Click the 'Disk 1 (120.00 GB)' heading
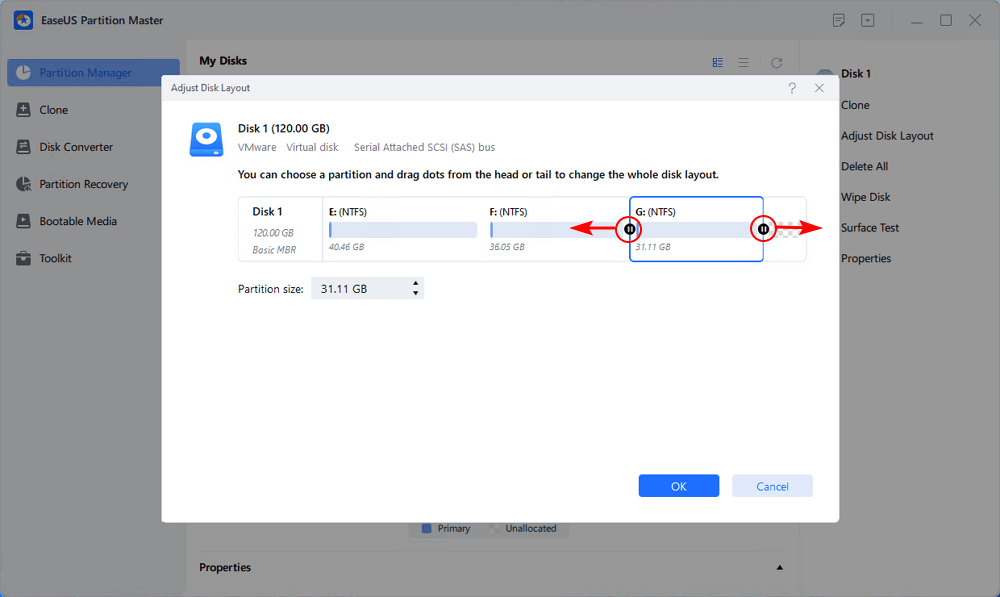Image resolution: width=1000 pixels, height=597 pixels. pos(284,128)
